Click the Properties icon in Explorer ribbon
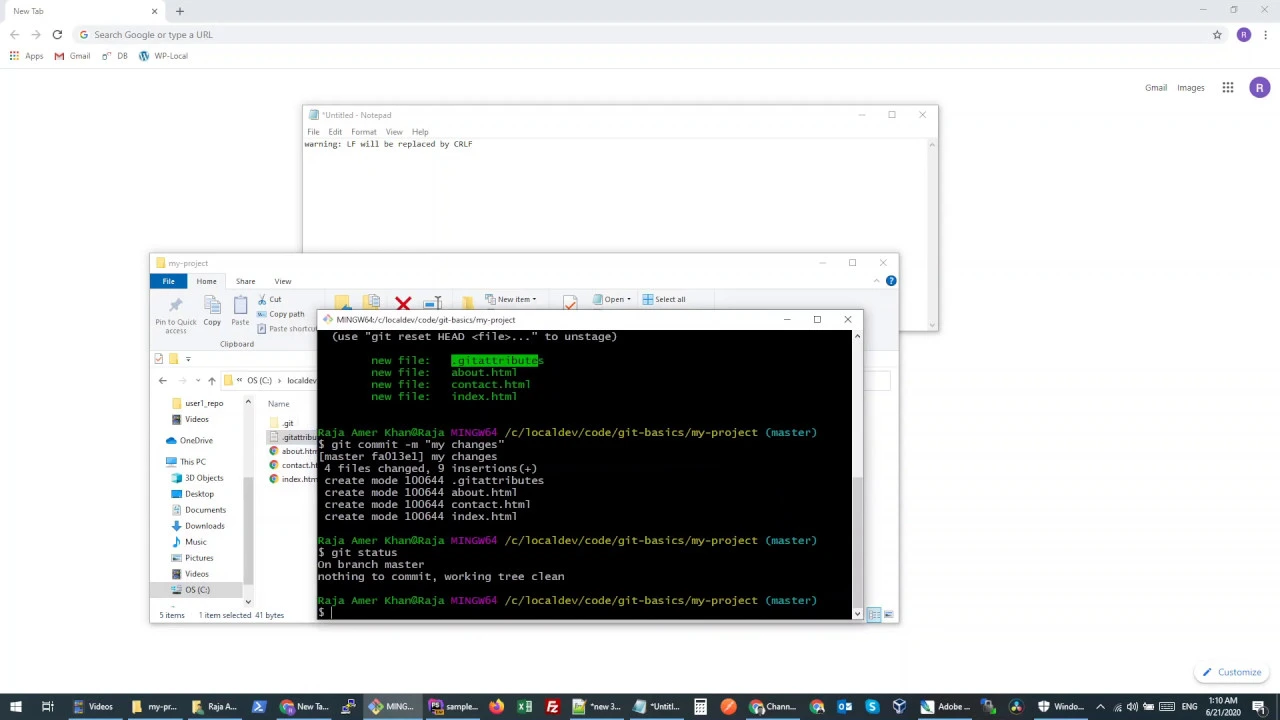 [x=570, y=303]
